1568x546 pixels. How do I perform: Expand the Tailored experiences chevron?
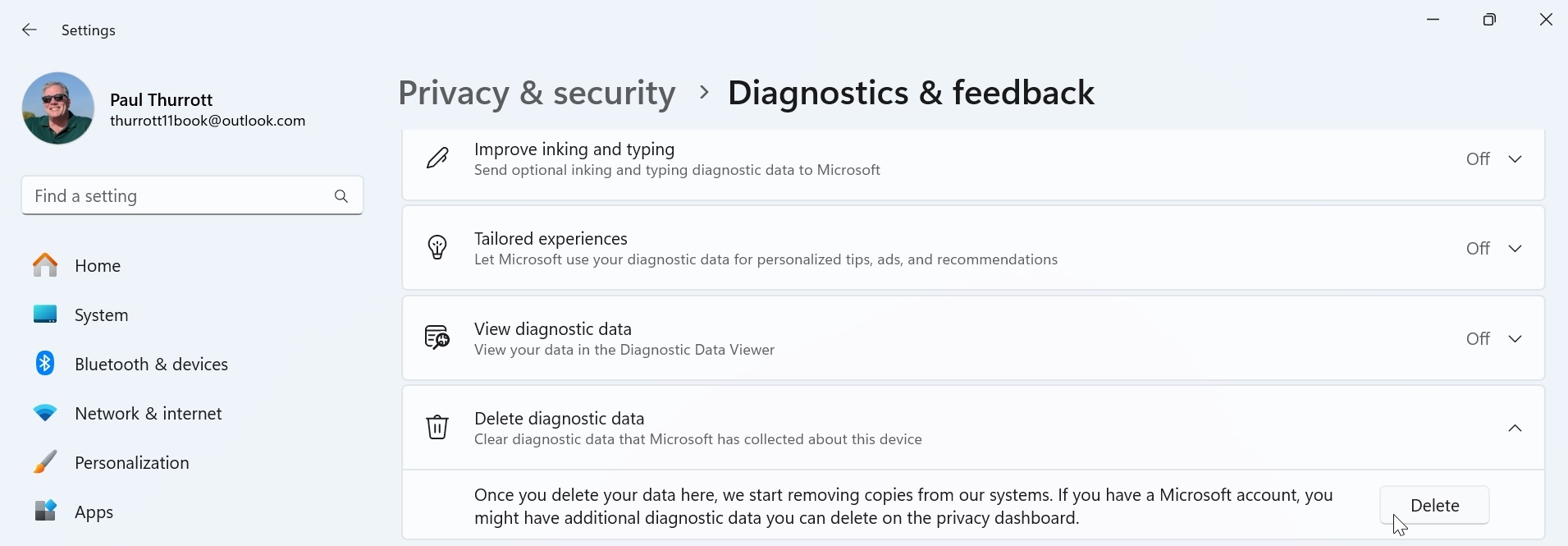1515,249
